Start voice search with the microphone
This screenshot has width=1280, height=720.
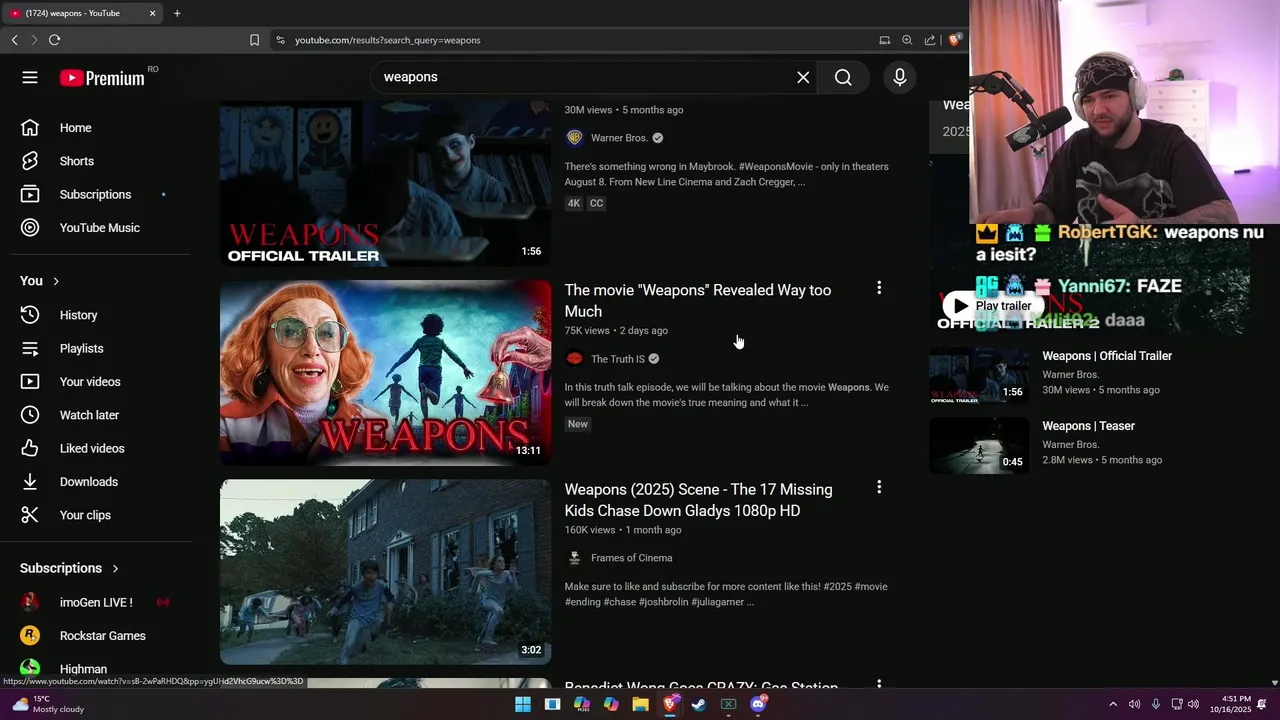point(900,77)
